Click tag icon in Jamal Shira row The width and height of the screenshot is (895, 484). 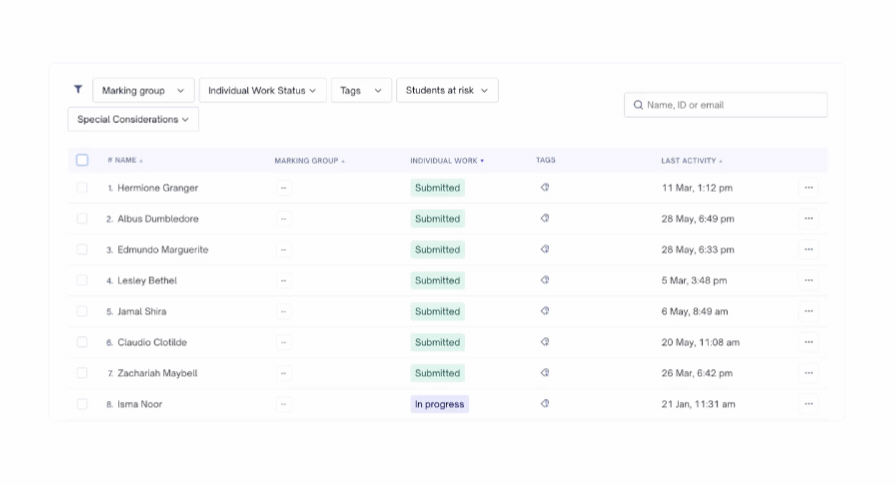pyautogui.click(x=545, y=311)
